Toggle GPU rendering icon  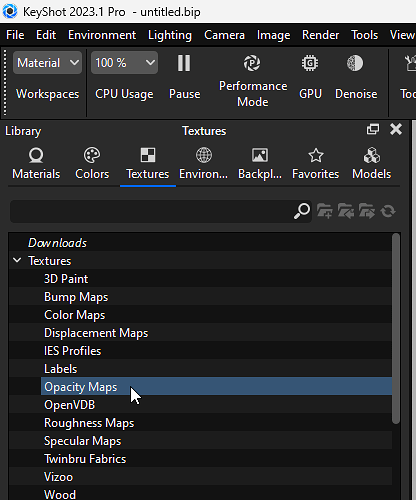pos(310,63)
